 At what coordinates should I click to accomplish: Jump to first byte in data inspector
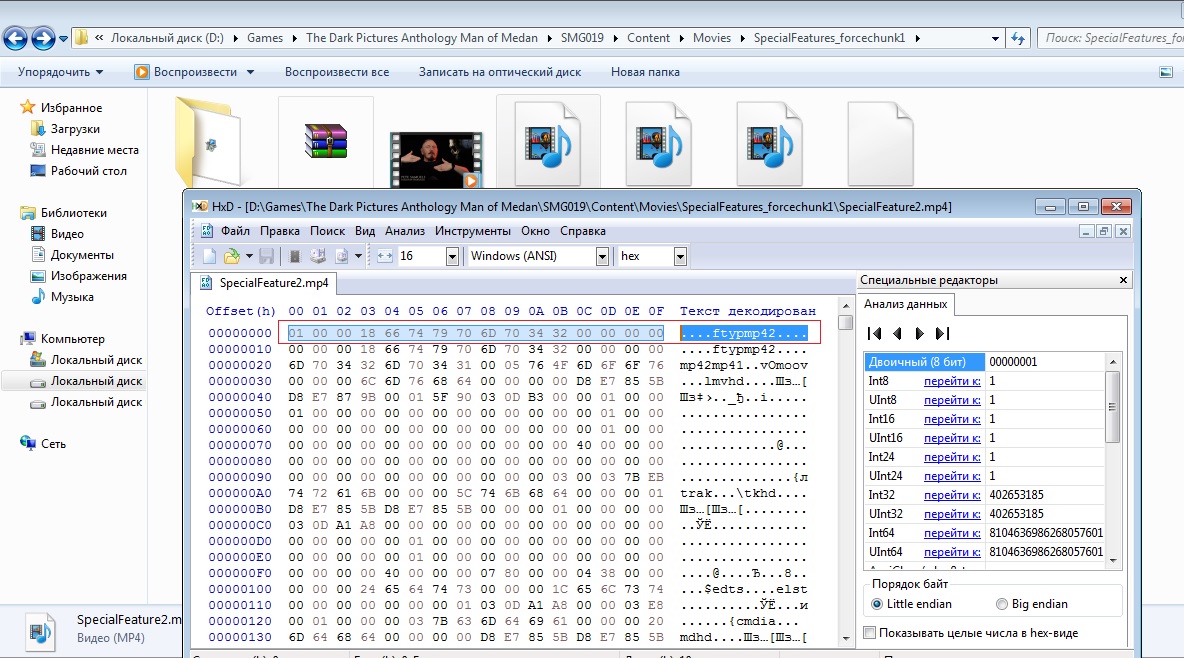click(874, 333)
